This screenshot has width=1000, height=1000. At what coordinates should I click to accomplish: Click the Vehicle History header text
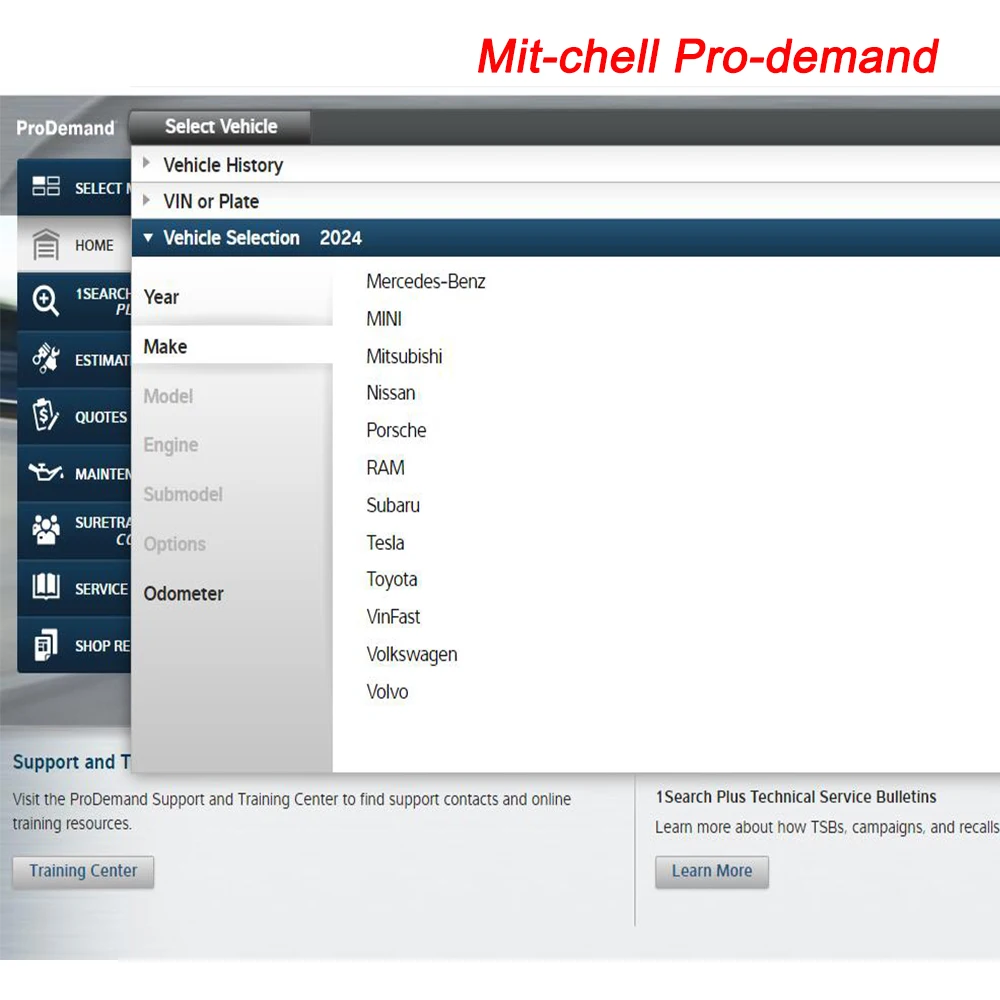tap(223, 165)
